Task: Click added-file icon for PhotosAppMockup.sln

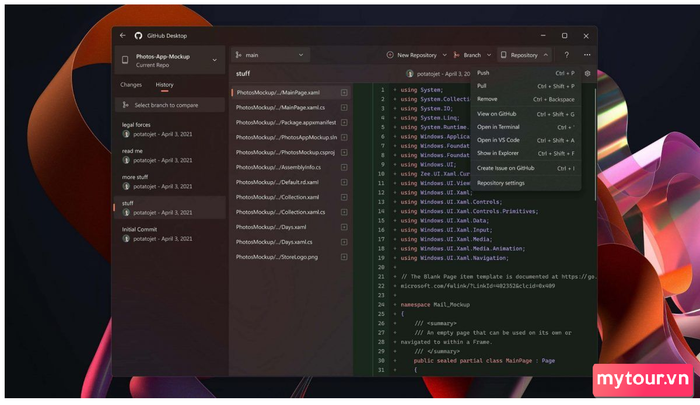Action: (344, 138)
